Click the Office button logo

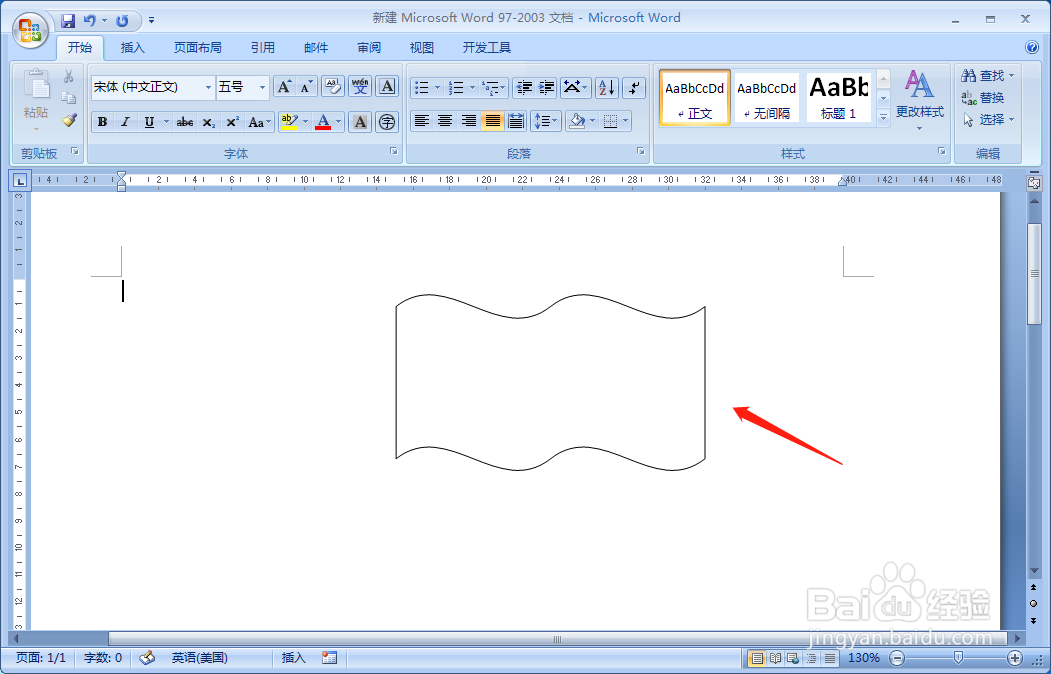tap(30, 30)
